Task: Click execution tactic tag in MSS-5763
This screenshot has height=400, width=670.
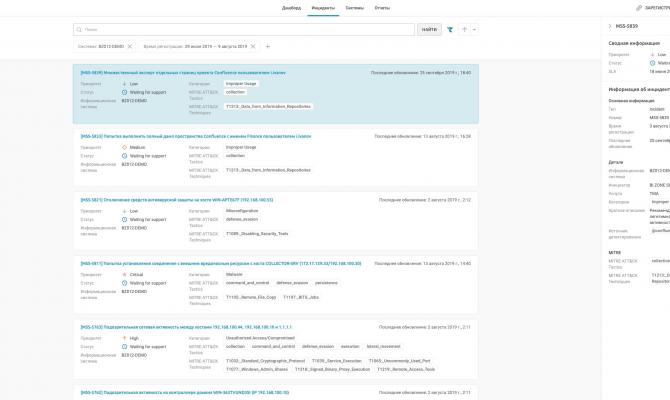Action: click(350, 347)
